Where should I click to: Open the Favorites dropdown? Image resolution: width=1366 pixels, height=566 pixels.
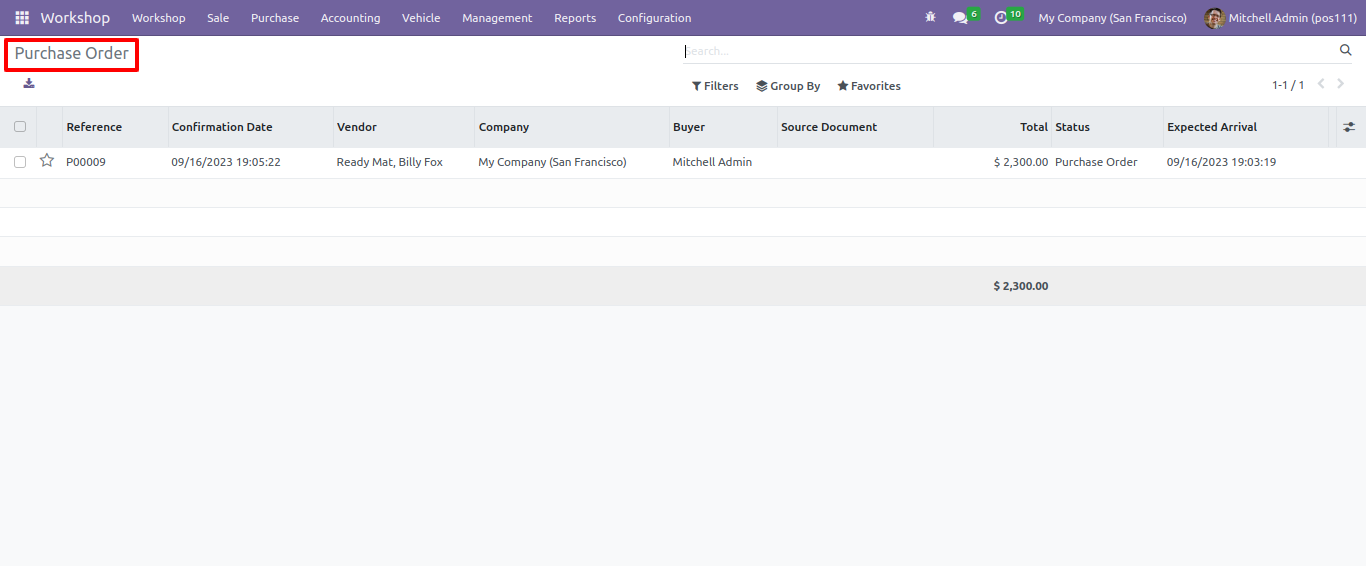[869, 86]
